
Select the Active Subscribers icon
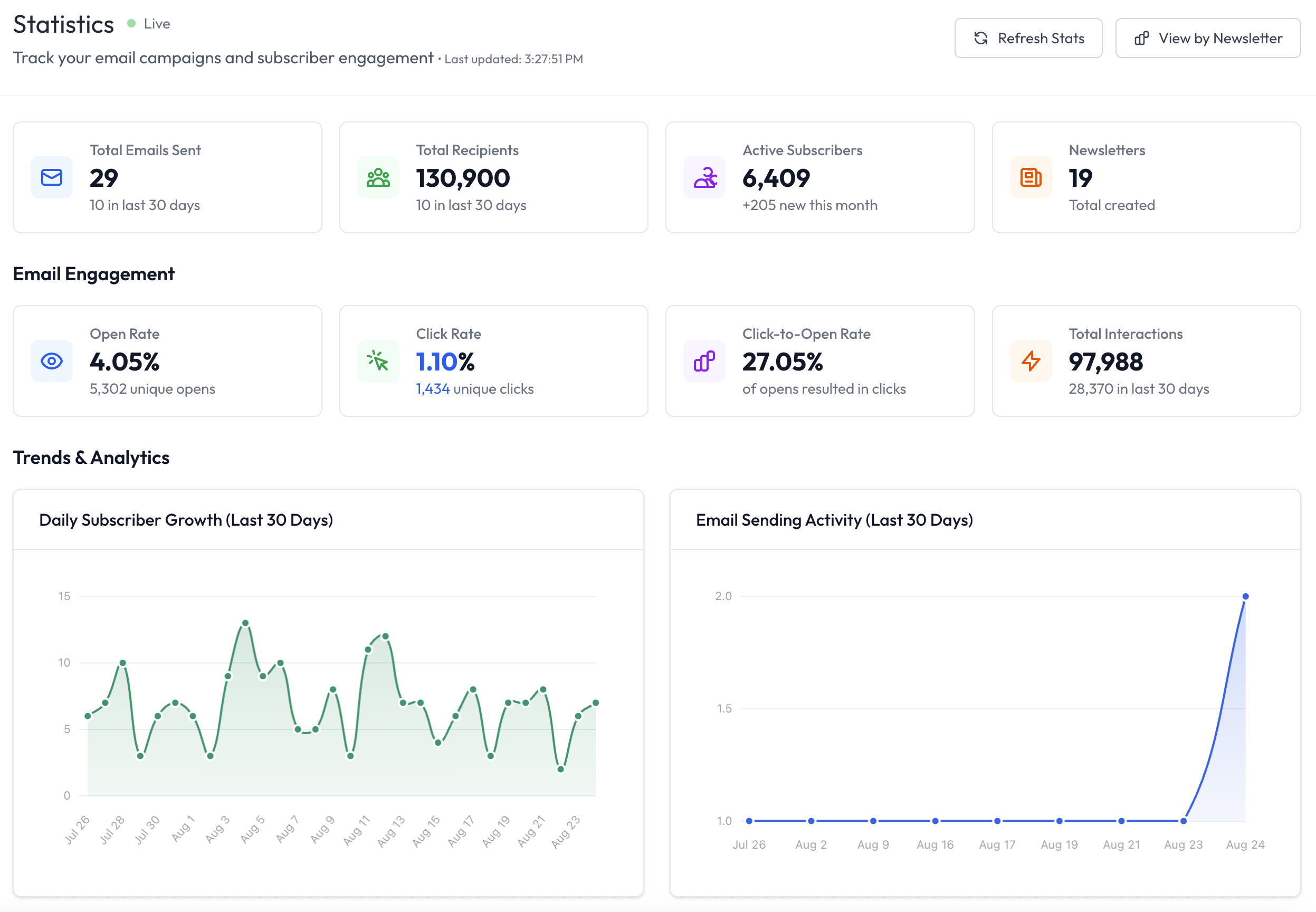(x=704, y=178)
